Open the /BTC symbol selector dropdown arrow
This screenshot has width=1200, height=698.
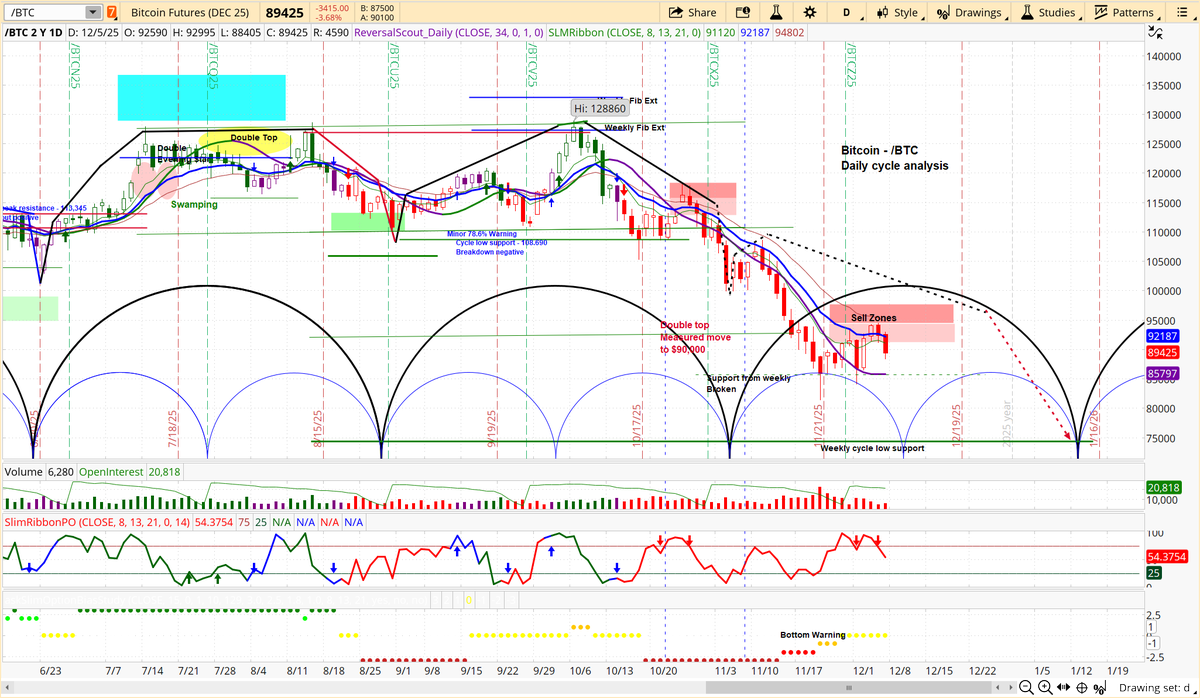(x=92, y=13)
